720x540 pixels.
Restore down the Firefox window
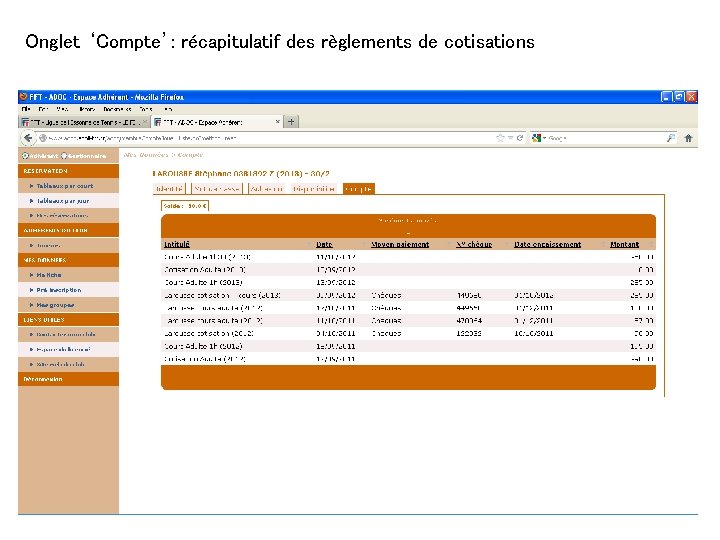(678, 96)
